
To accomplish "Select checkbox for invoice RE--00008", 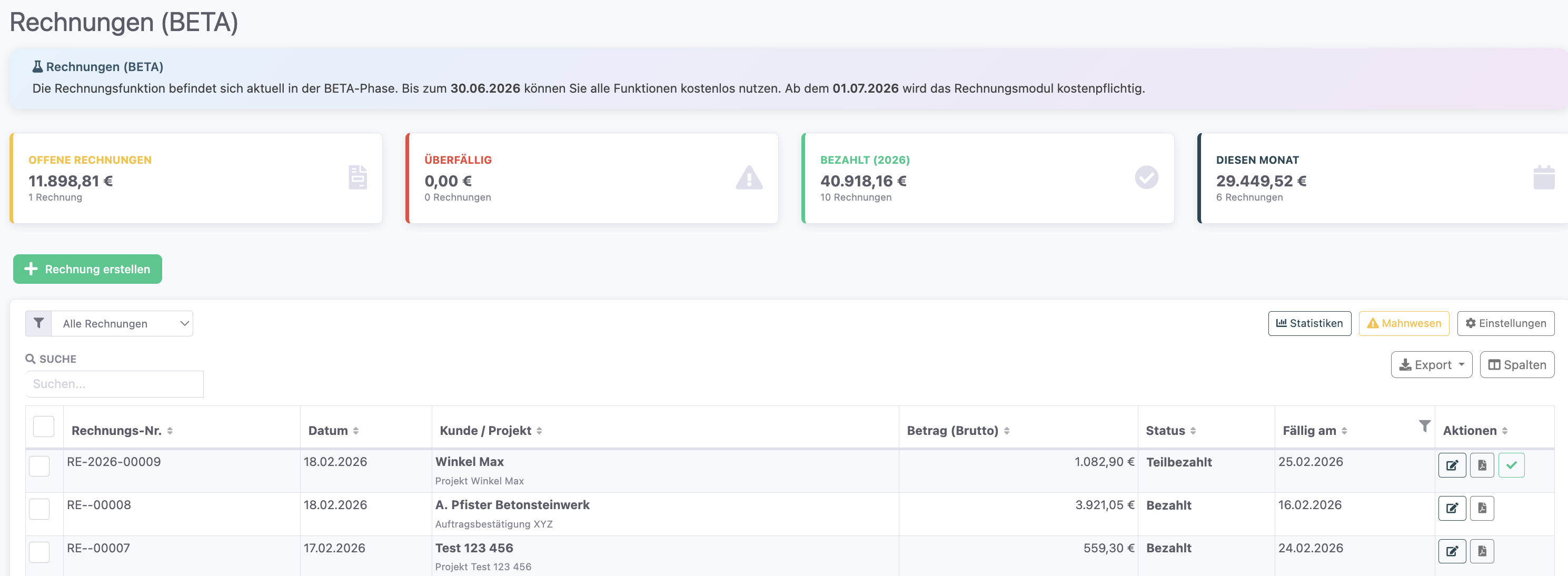I will [x=39, y=509].
